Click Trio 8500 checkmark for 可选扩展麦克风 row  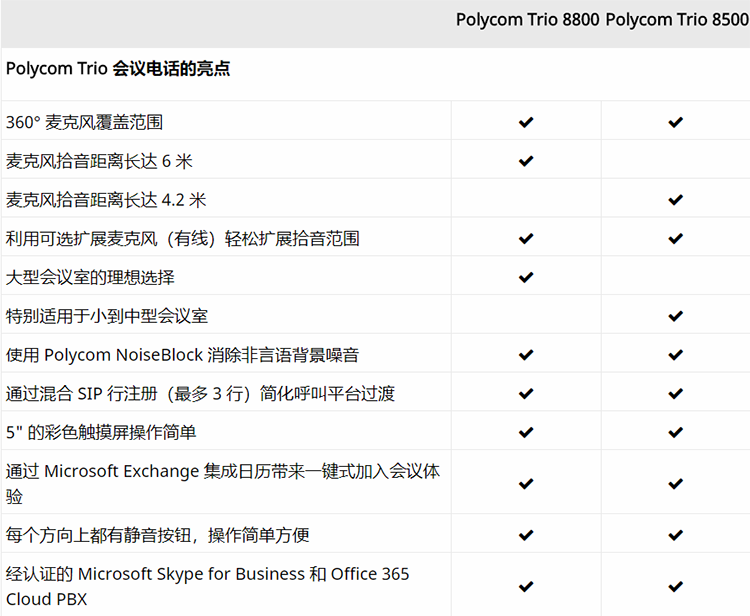(x=675, y=239)
